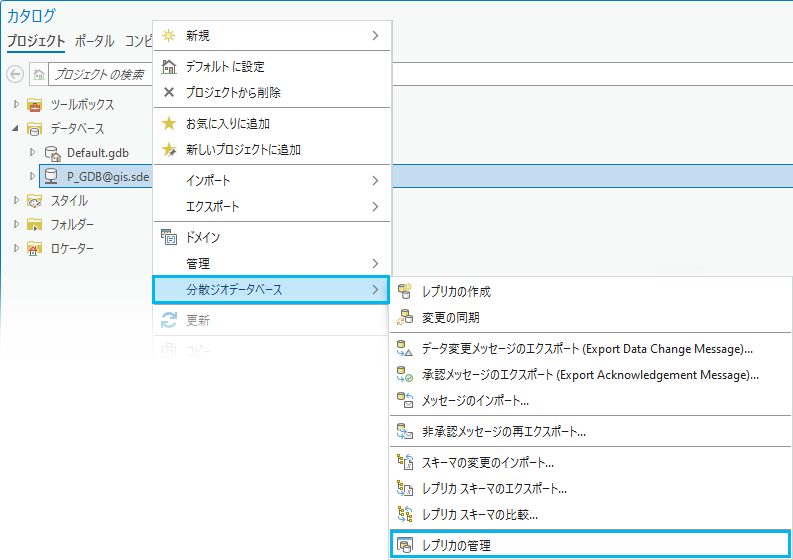Click the back arrow button in catalog

(x=15, y=74)
